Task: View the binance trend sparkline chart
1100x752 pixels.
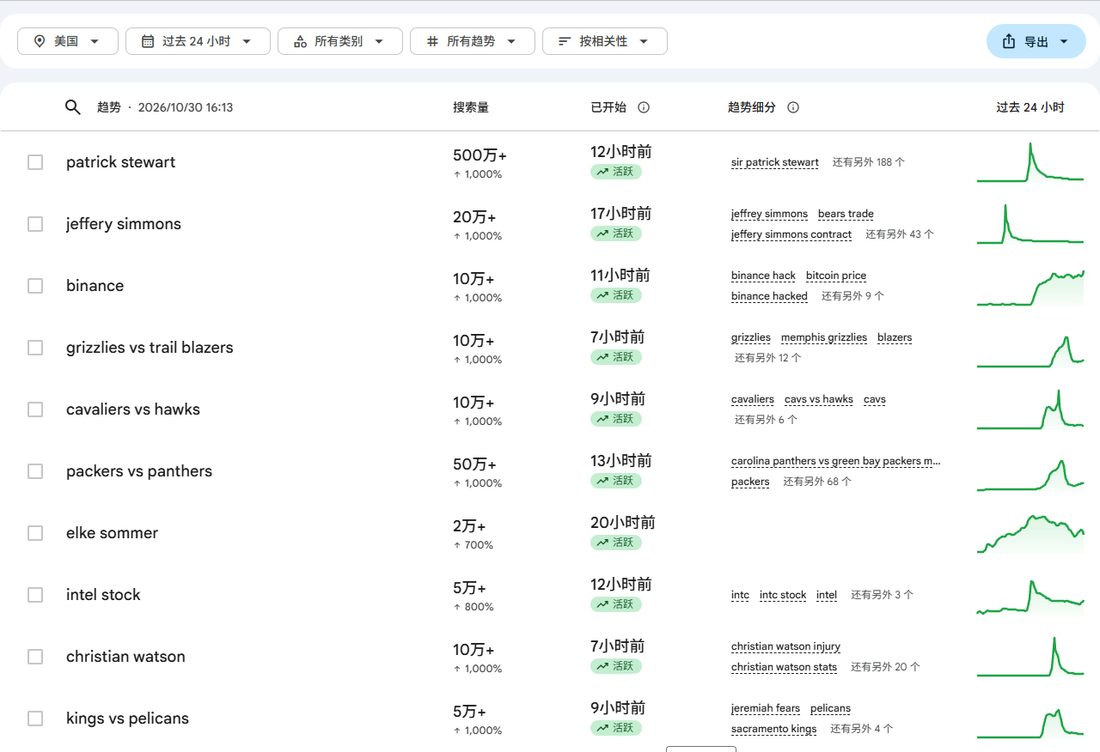Action: click(1030, 288)
